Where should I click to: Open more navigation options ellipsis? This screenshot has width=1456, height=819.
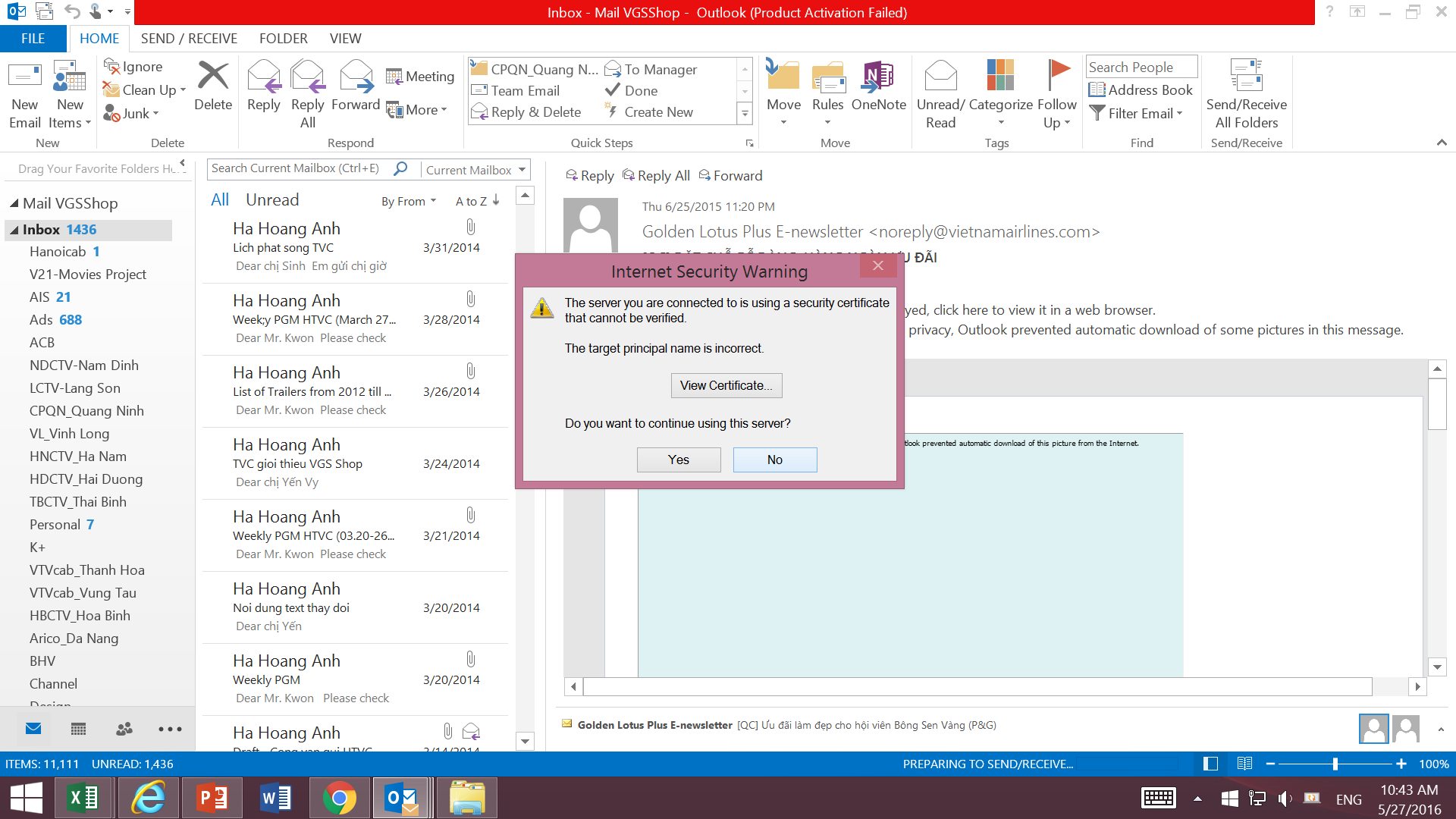(170, 729)
